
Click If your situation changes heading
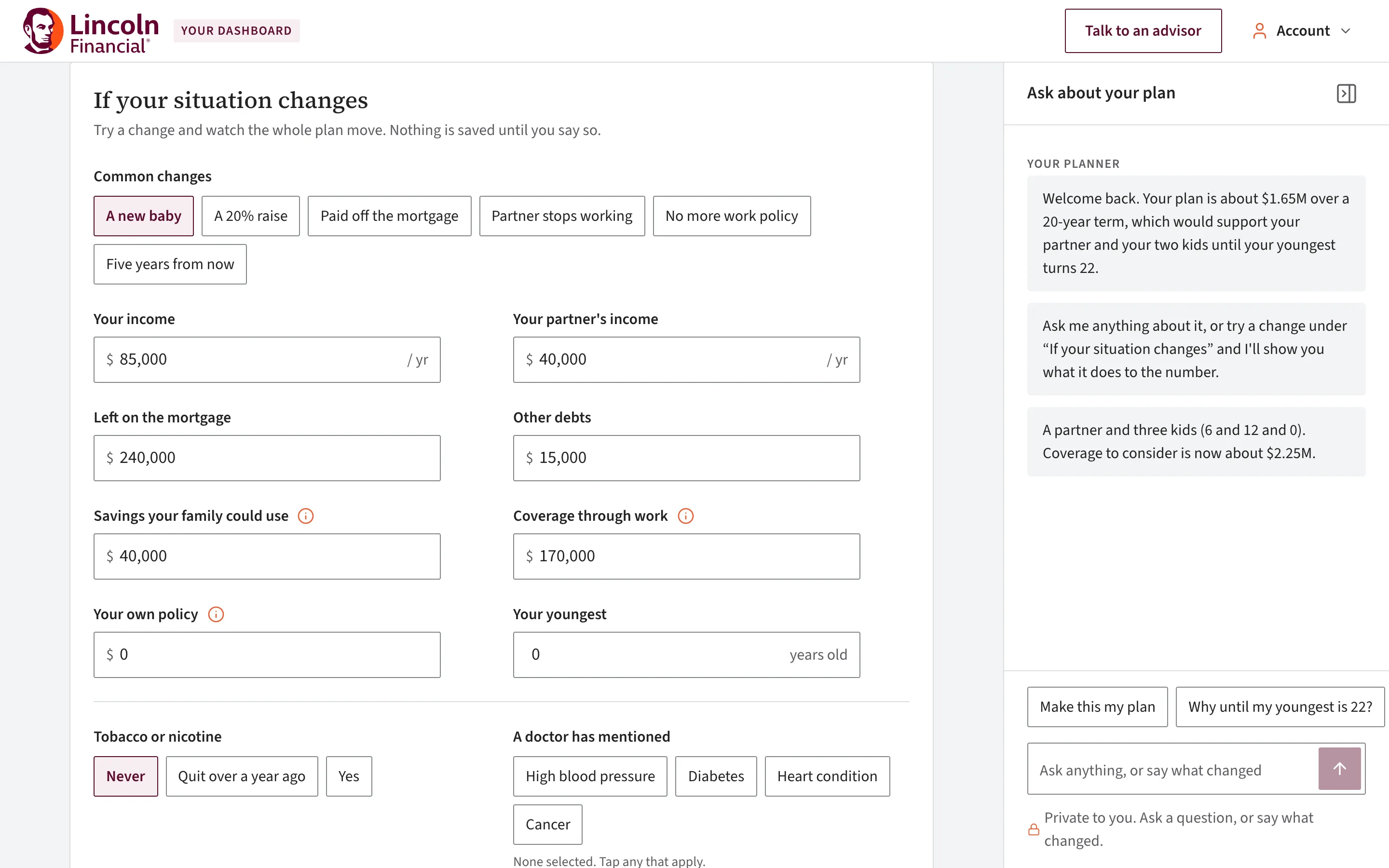click(231, 100)
